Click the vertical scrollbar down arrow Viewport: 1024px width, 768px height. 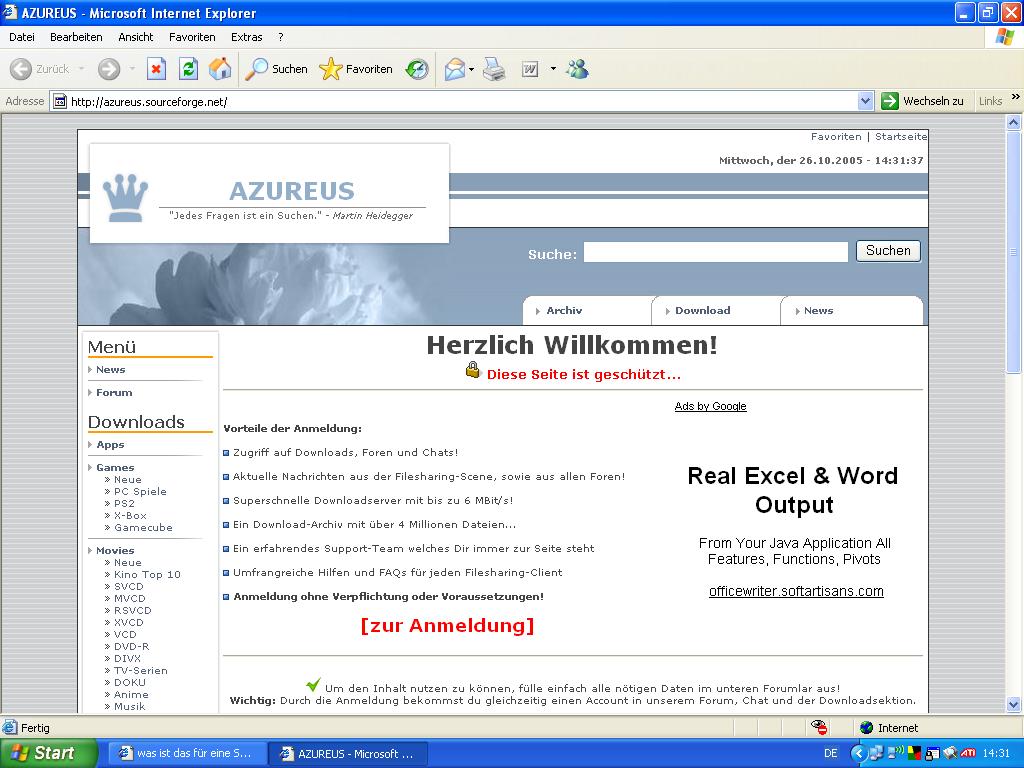(x=1014, y=704)
